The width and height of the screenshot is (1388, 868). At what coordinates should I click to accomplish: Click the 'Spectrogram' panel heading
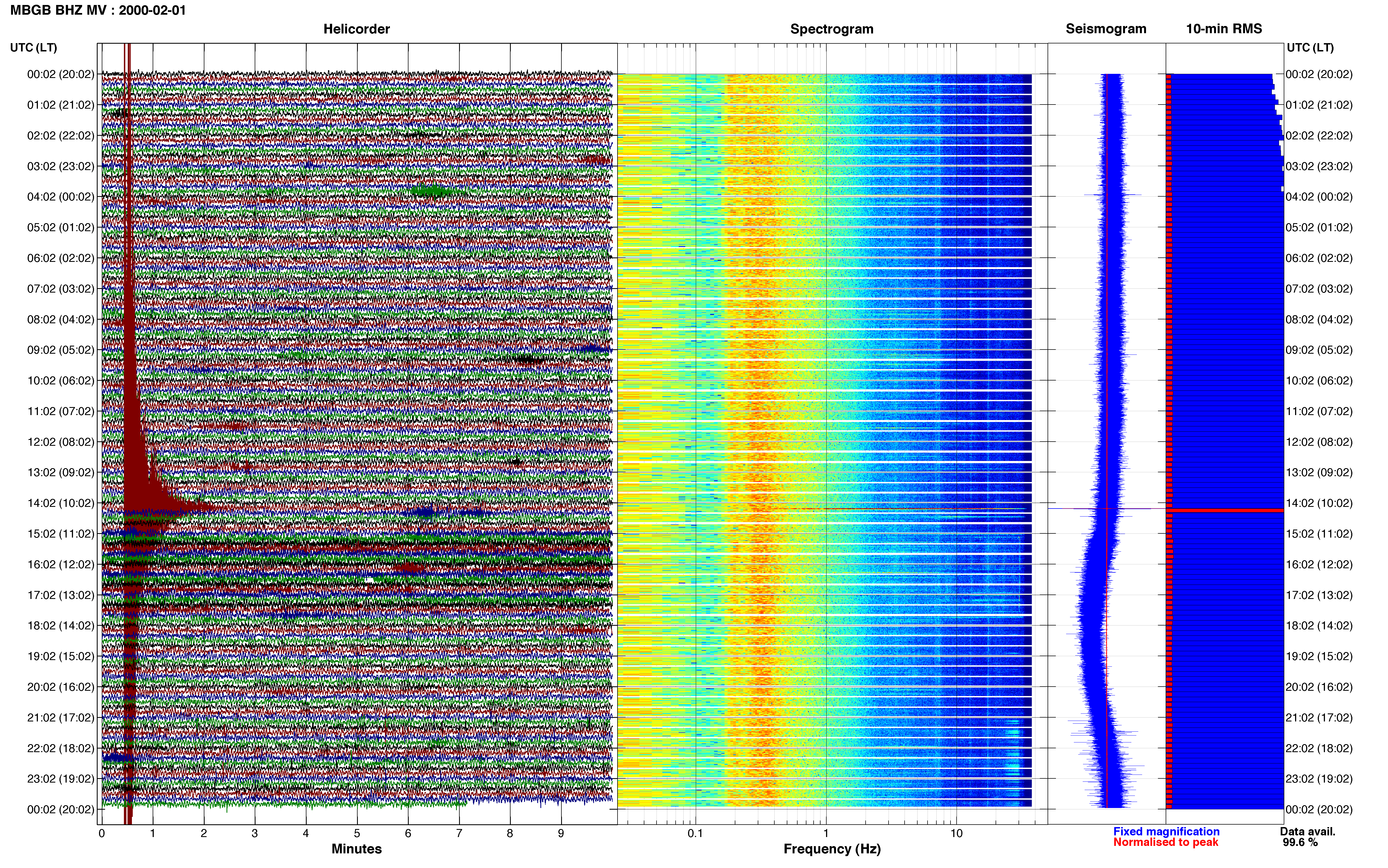(x=832, y=29)
